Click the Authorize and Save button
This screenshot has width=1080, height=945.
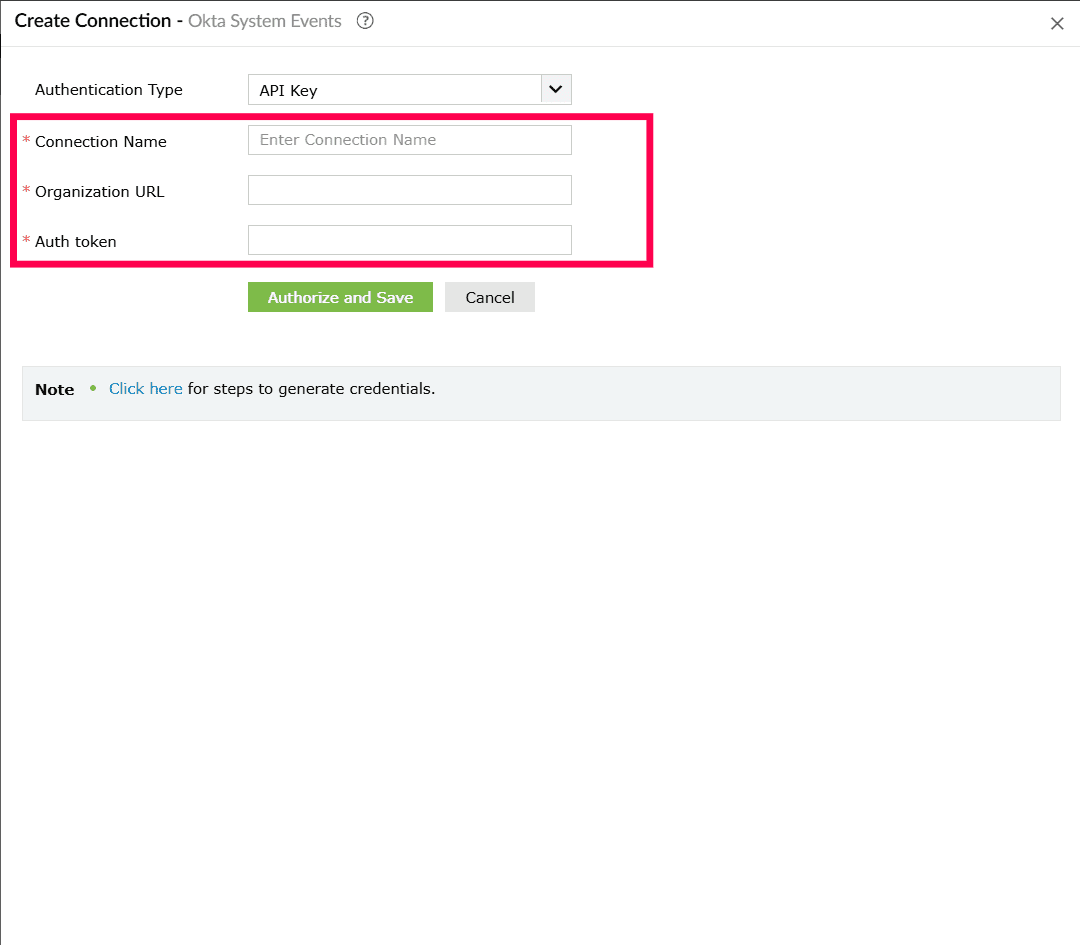340,298
